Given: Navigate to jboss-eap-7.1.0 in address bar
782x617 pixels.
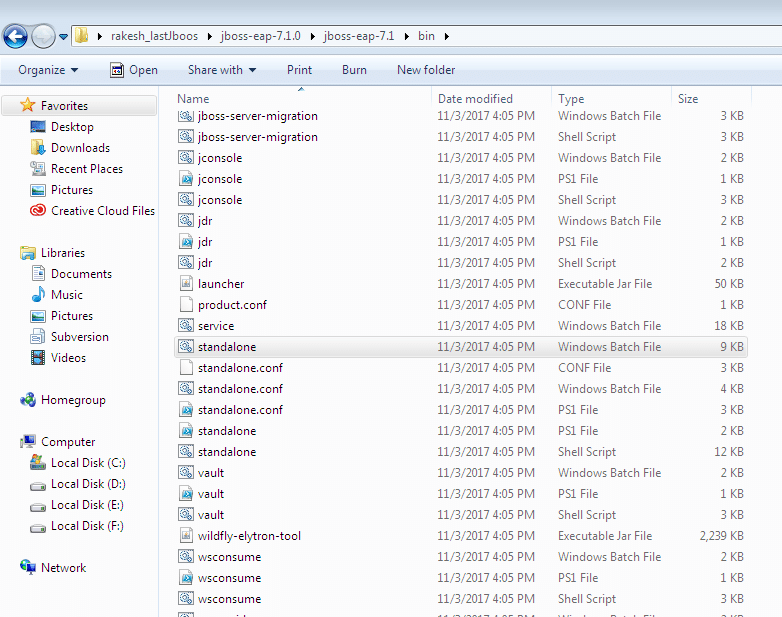Looking at the screenshot, I should click(x=265, y=37).
